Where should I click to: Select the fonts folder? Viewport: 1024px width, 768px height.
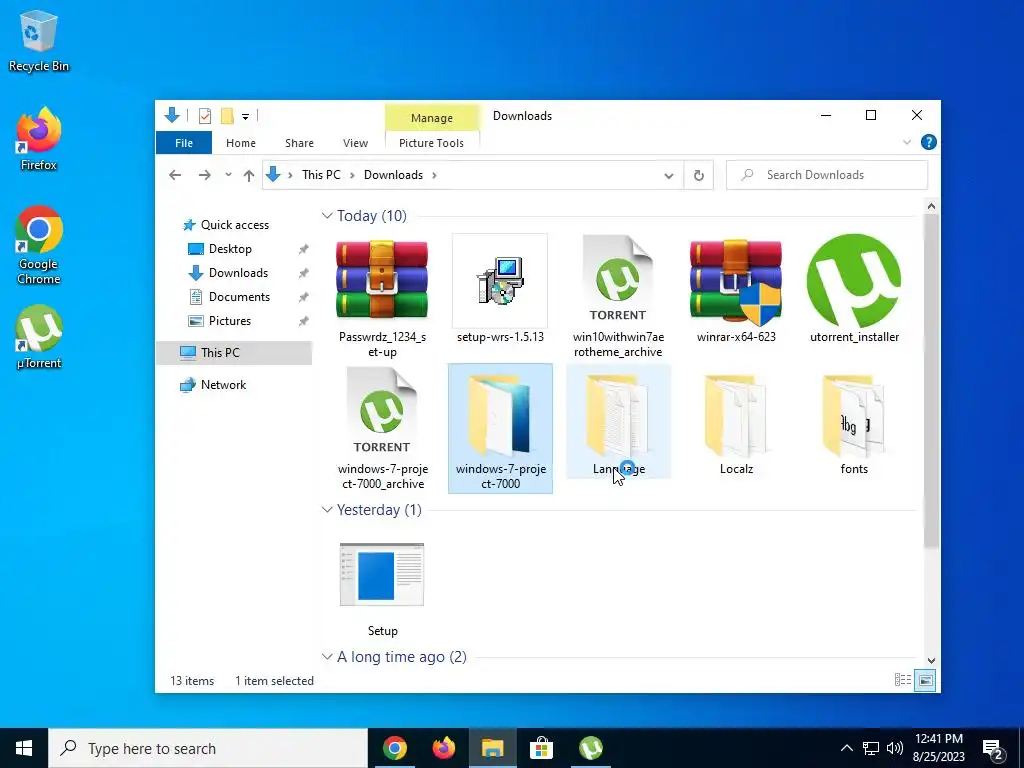(854, 422)
